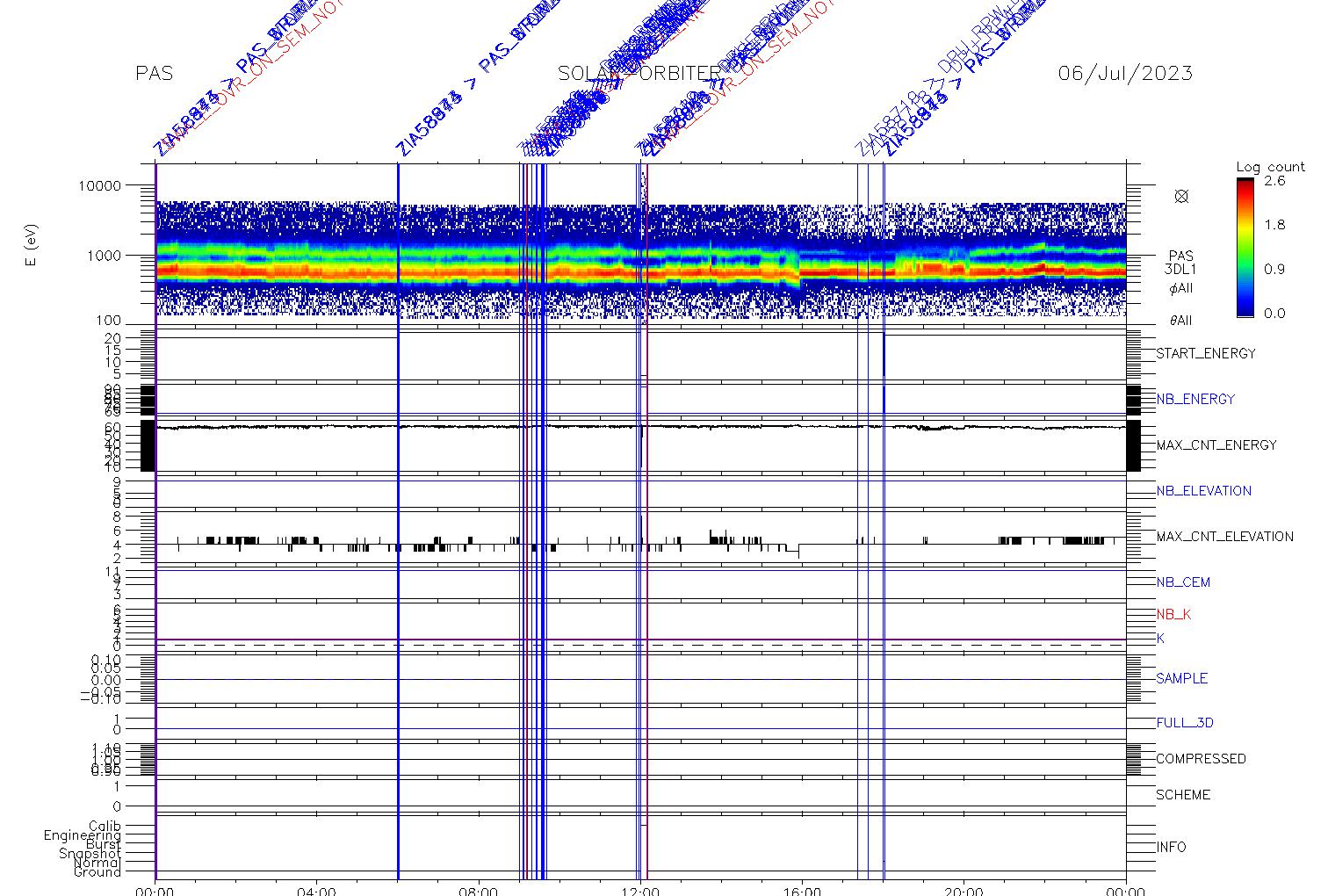1328x896 pixels.
Task: Click the 'Calib' mode label
Action: pyautogui.click(x=105, y=827)
